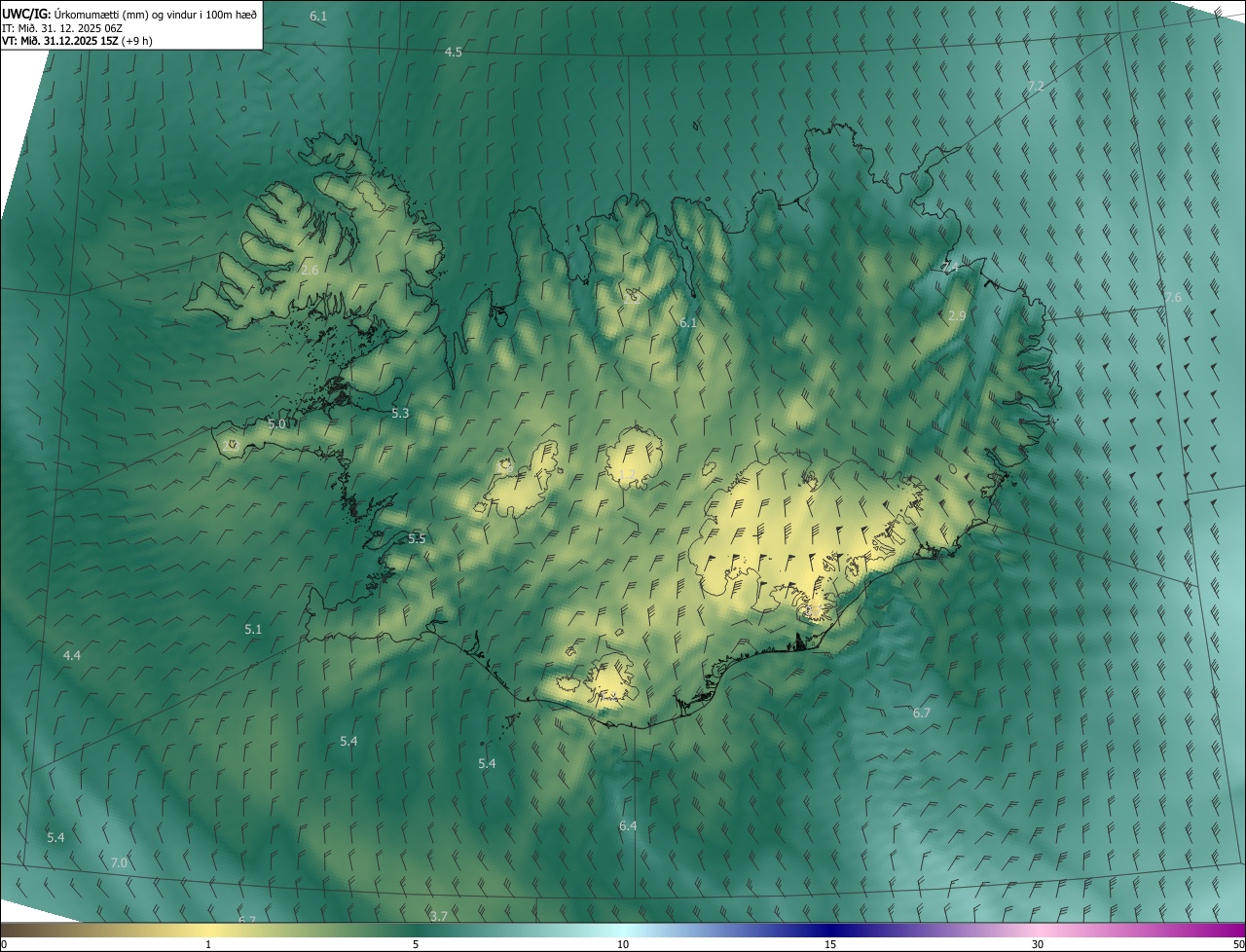Click the 'VT: Mið. 31.12.2025 15Z (+9 h)' line
Image resolution: width=1246 pixels, height=952 pixels.
coord(77,41)
